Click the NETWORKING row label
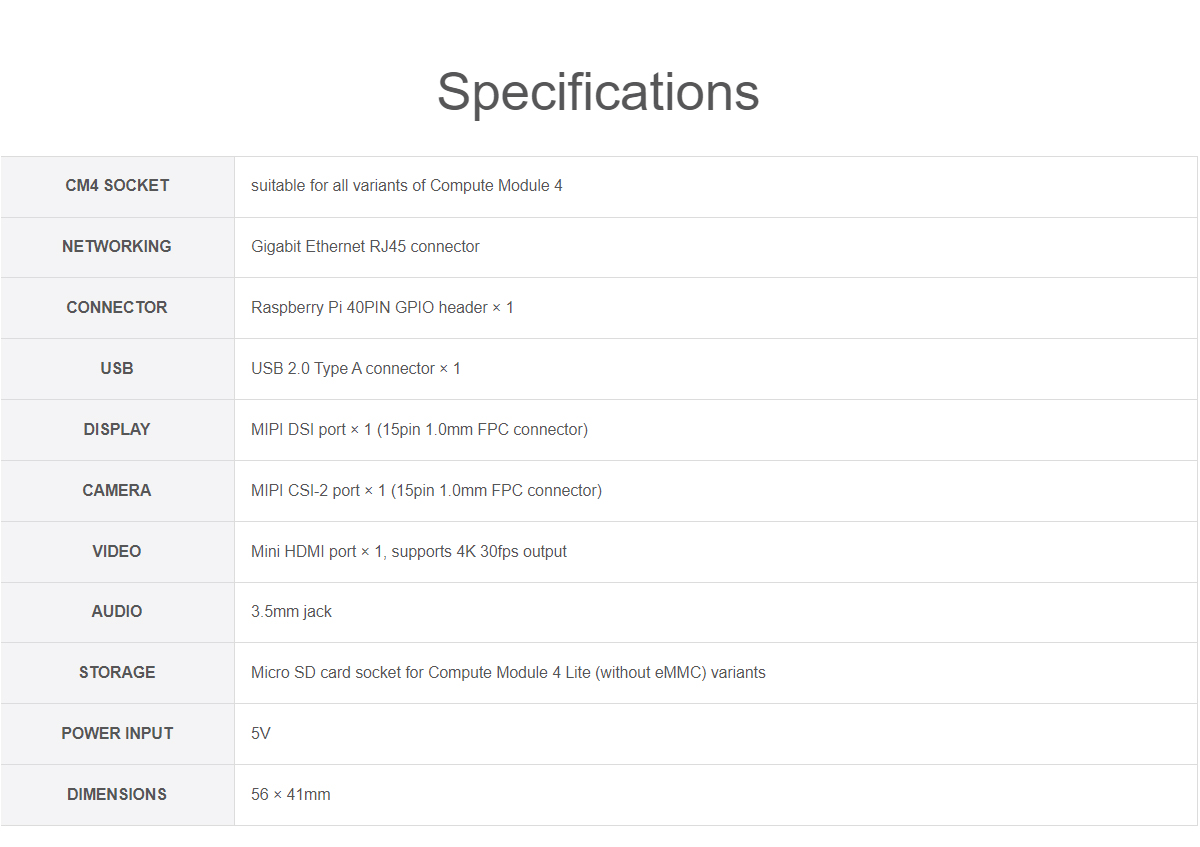 click(x=117, y=246)
